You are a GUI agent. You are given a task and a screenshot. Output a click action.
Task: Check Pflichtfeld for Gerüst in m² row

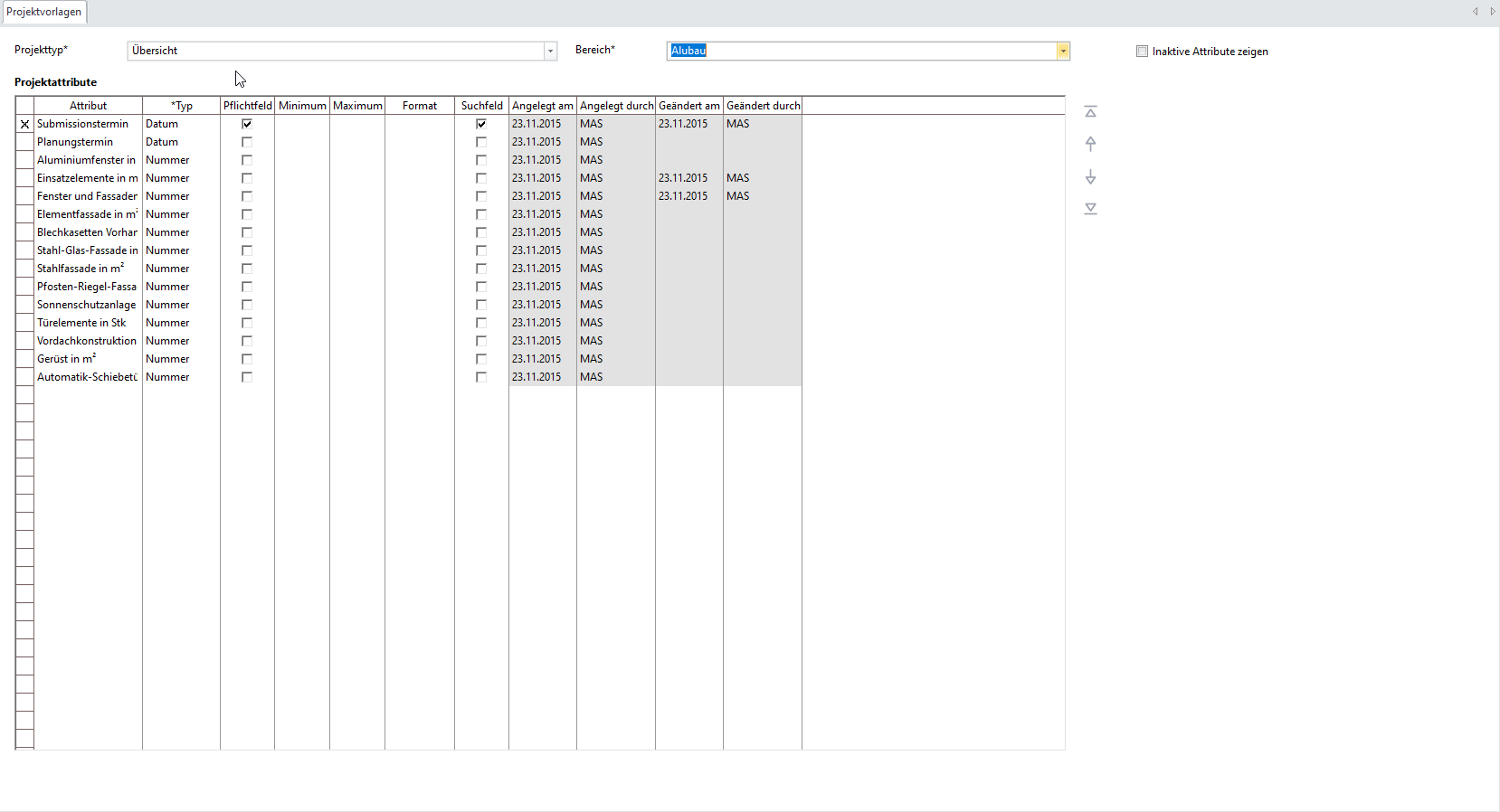click(x=247, y=359)
